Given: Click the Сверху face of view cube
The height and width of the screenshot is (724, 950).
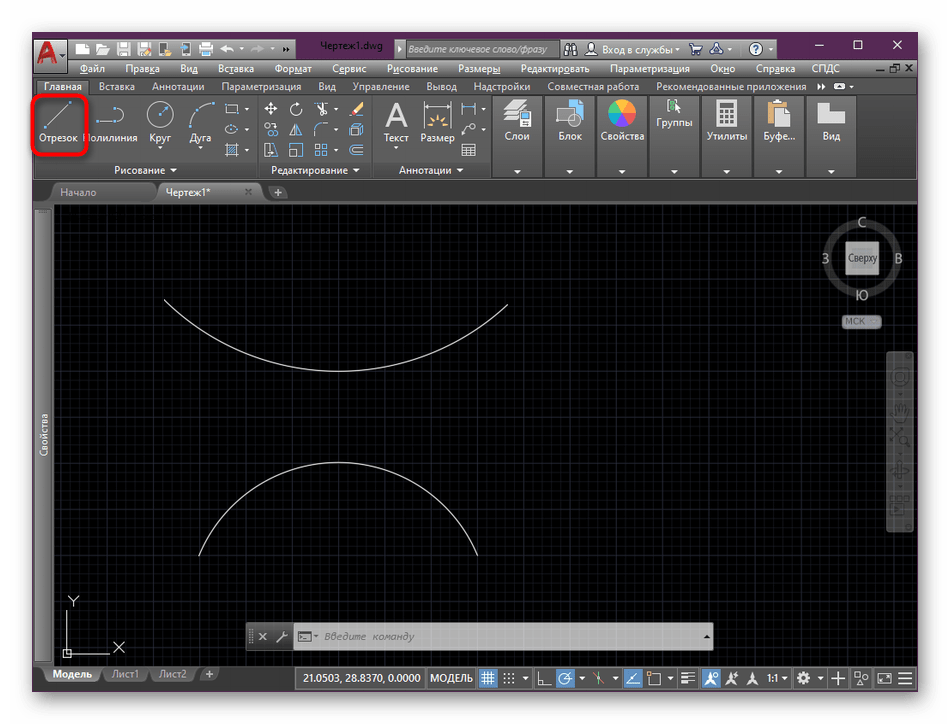Looking at the screenshot, I should (x=862, y=258).
